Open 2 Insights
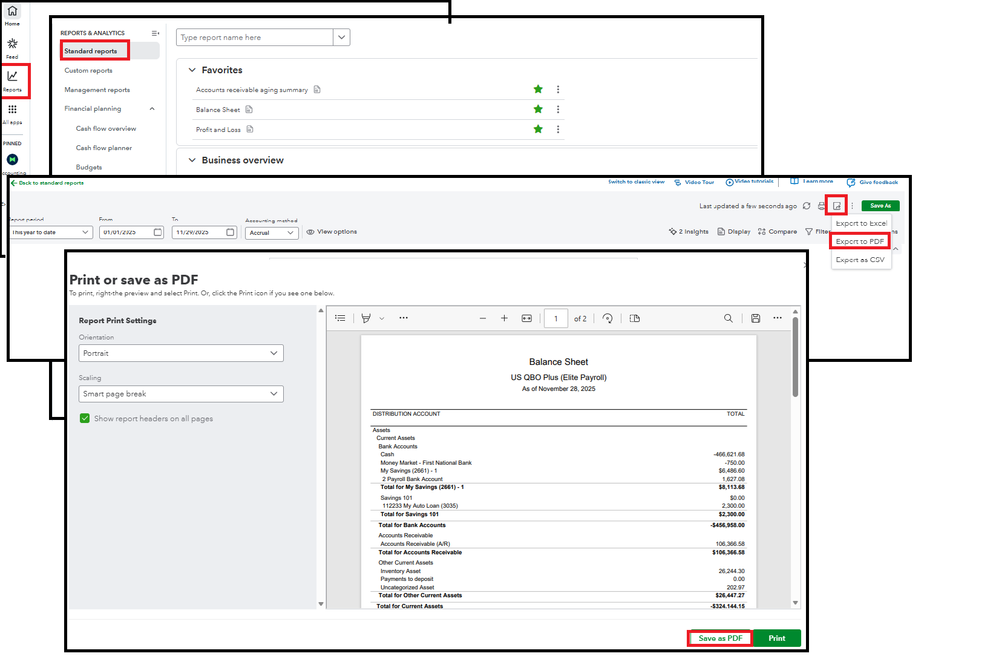The width and height of the screenshot is (999, 656). (x=688, y=232)
